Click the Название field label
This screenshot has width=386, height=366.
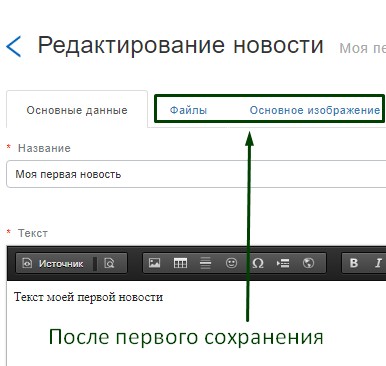point(44,148)
